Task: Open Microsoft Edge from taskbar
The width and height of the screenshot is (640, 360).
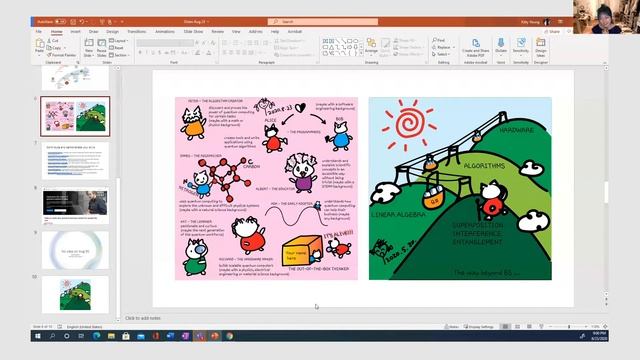Action: (x=96, y=336)
